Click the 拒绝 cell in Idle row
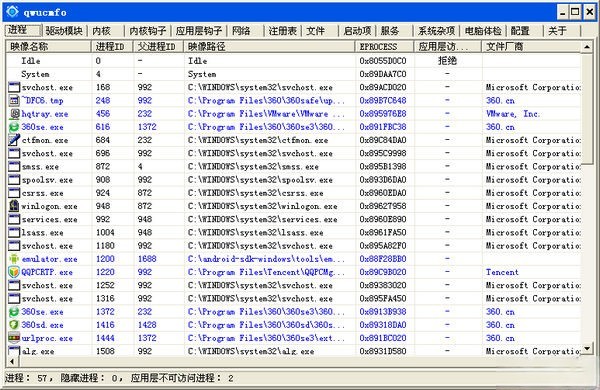 [x=447, y=61]
